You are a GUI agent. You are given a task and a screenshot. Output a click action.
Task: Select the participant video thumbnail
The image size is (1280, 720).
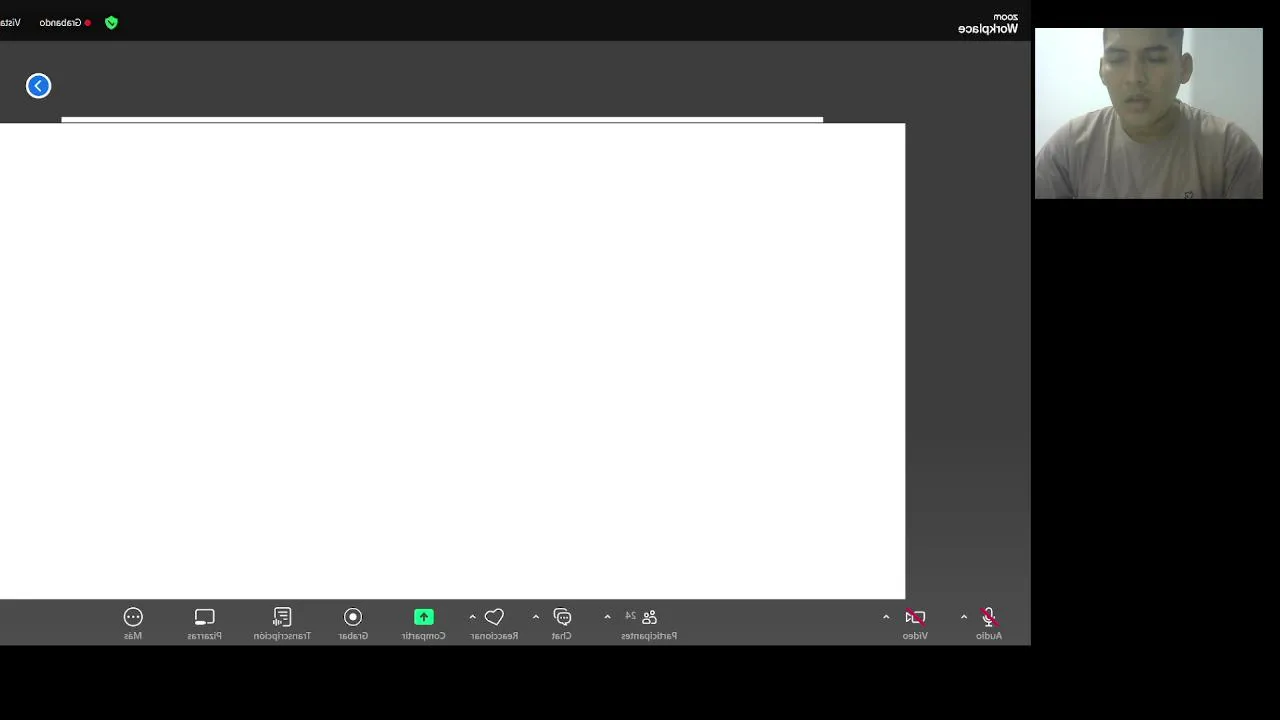click(1148, 113)
